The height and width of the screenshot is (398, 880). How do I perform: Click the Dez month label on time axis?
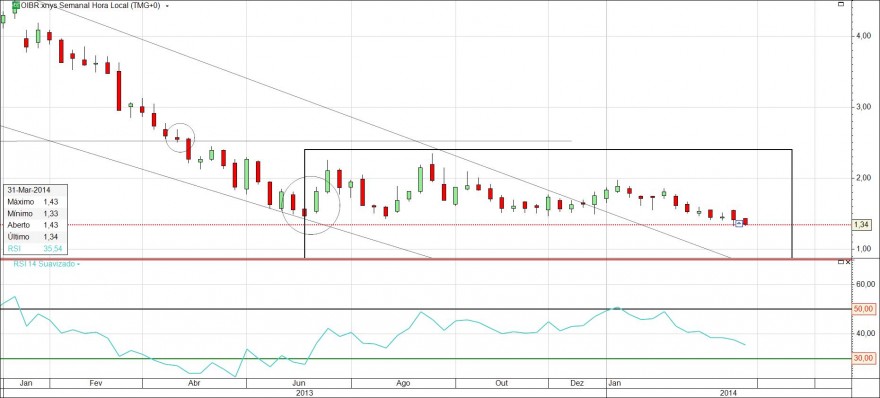point(577,383)
